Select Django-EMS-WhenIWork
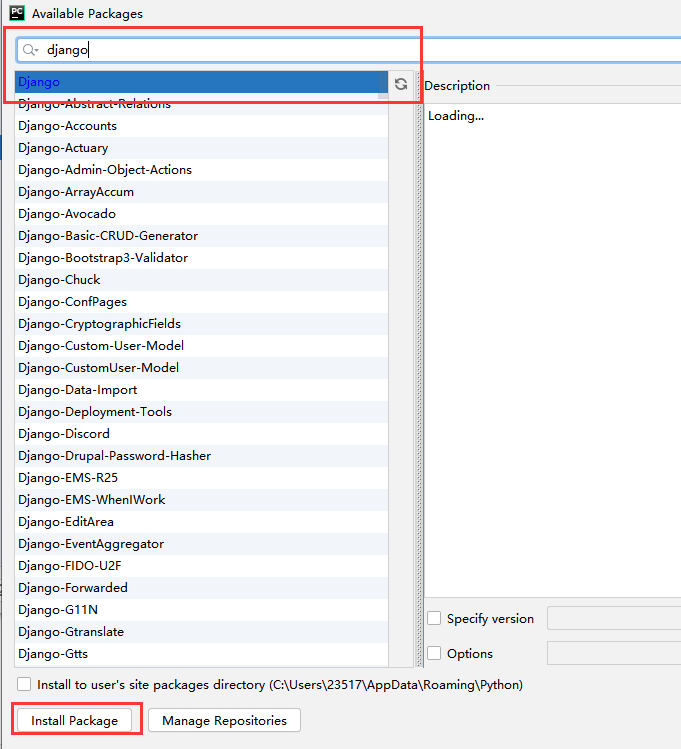681x749 pixels. [202, 499]
